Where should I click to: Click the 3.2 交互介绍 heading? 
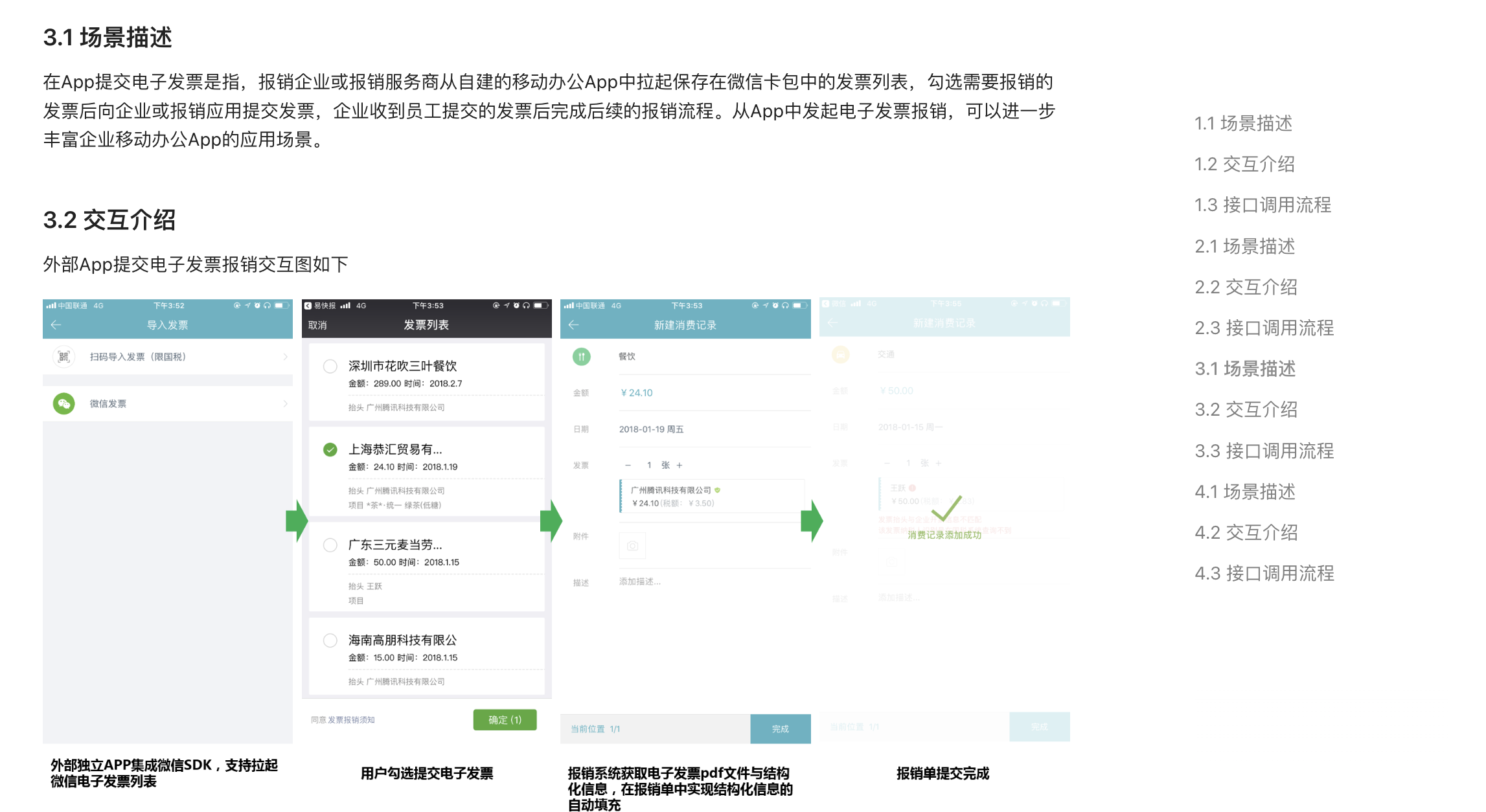click(x=109, y=220)
